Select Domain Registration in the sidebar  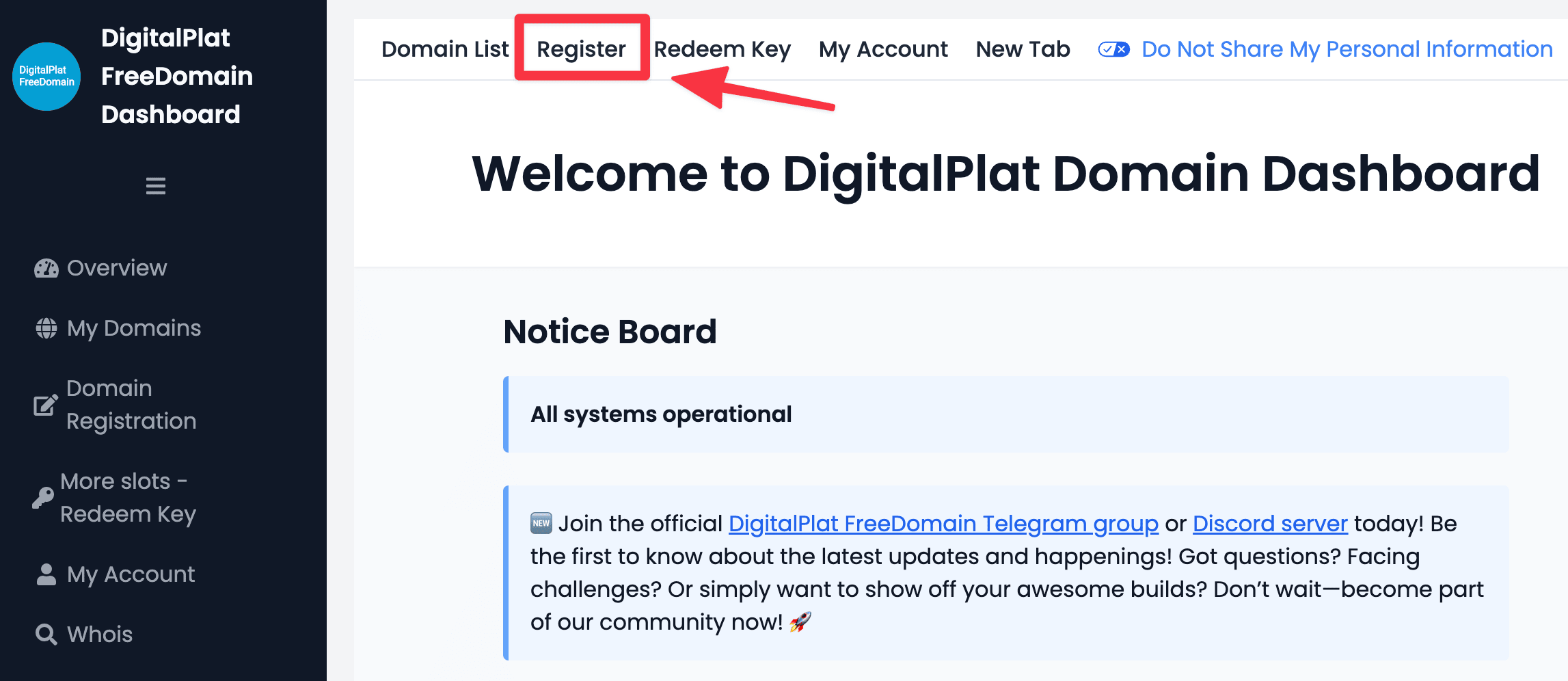132,404
